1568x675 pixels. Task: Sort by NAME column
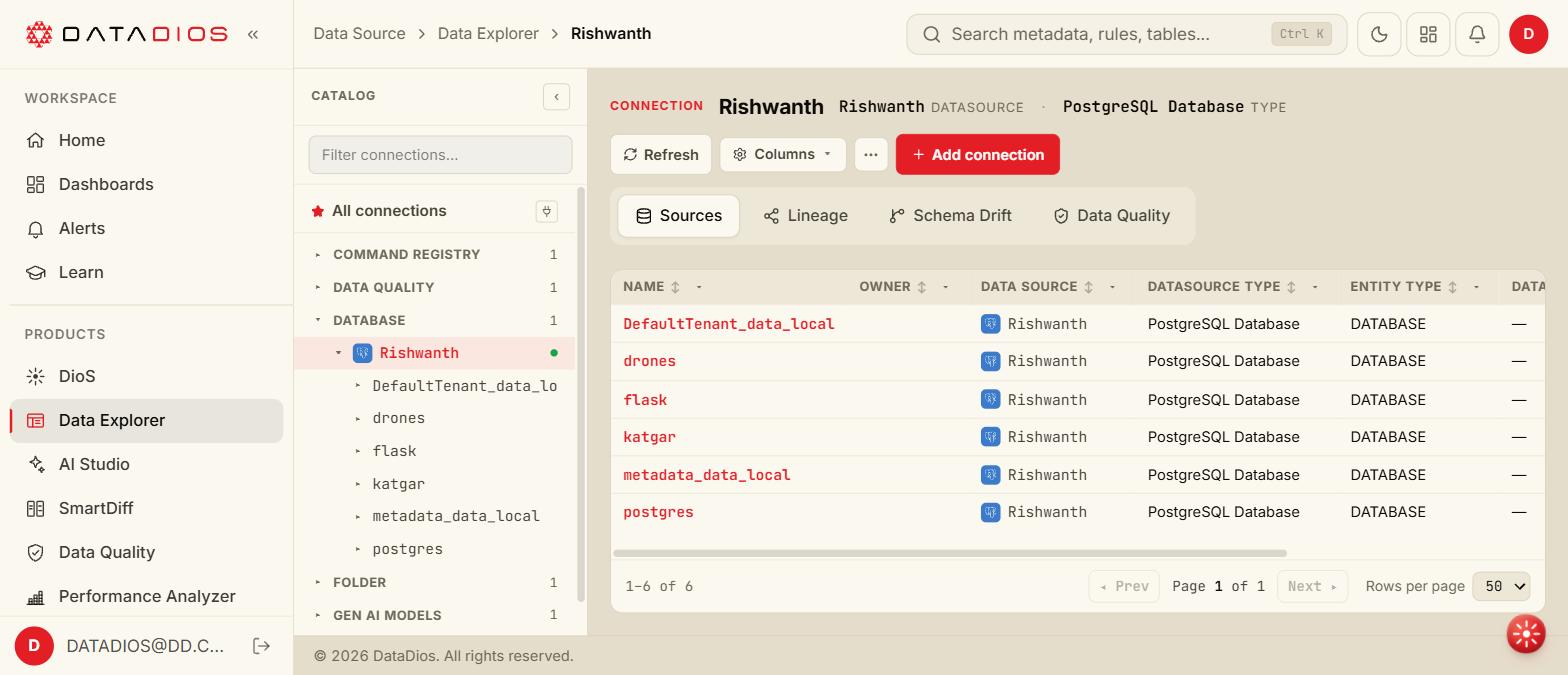(x=675, y=287)
